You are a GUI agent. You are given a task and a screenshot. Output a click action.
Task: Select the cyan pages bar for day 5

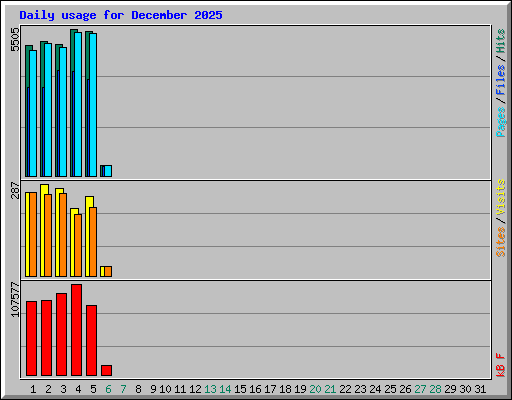pyautogui.click(x=93, y=105)
